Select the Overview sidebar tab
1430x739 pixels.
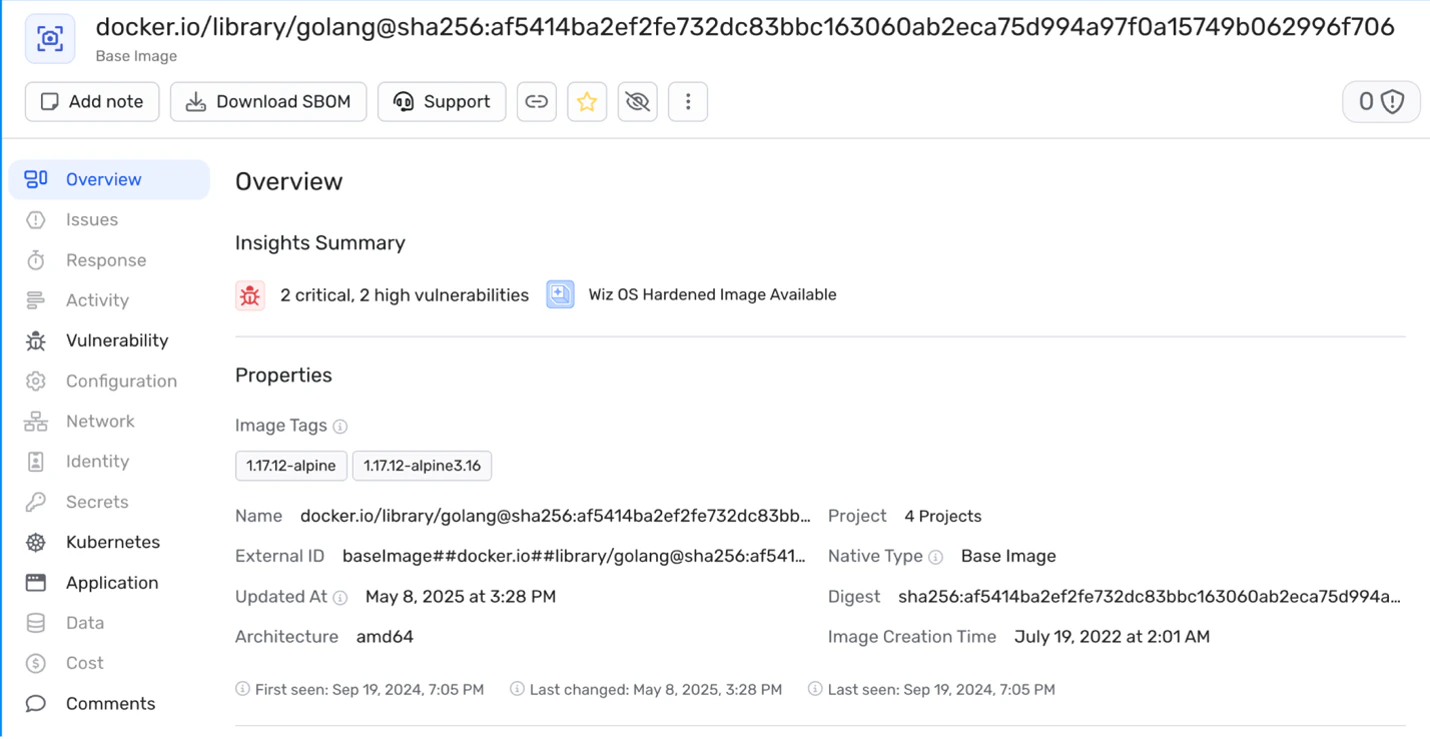coord(109,179)
